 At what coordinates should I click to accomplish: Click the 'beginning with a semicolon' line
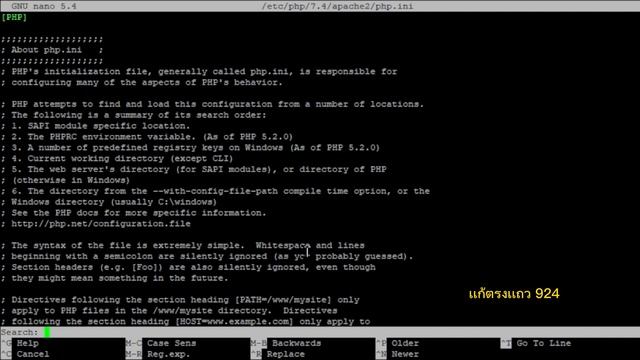point(207,257)
